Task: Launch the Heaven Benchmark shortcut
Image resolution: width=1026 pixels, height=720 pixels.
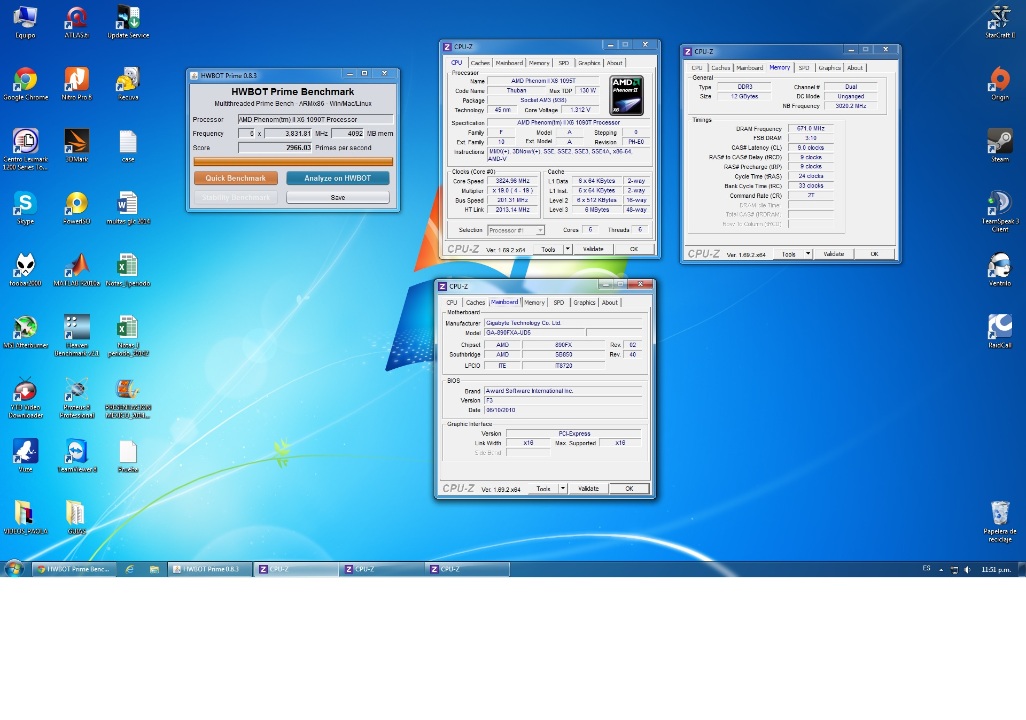Action: point(77,335)
